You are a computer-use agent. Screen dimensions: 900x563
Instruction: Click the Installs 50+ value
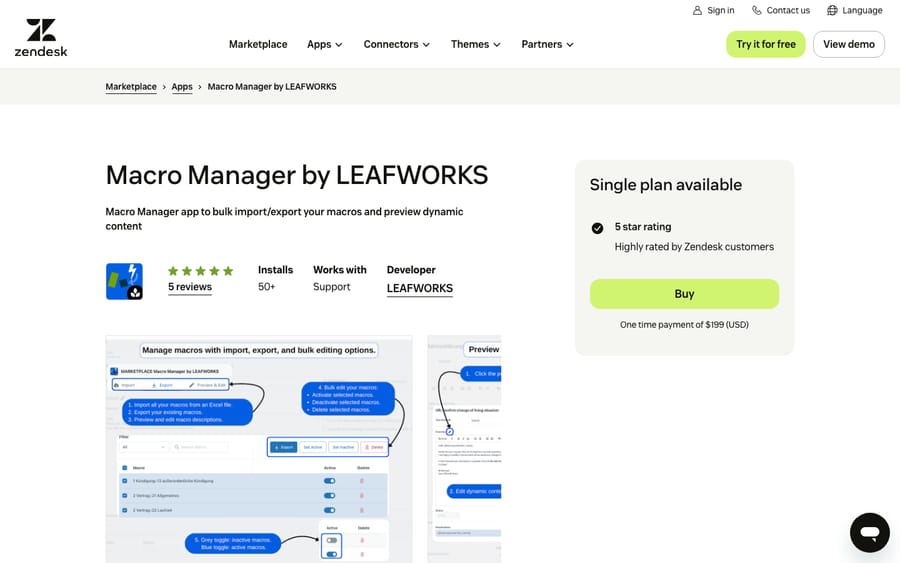[x=266, y=287]
